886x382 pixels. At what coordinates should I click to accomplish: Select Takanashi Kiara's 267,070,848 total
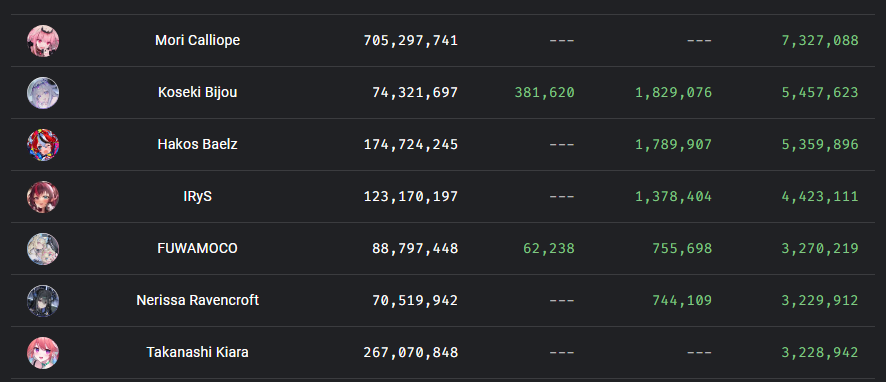(x=411, y=353)
